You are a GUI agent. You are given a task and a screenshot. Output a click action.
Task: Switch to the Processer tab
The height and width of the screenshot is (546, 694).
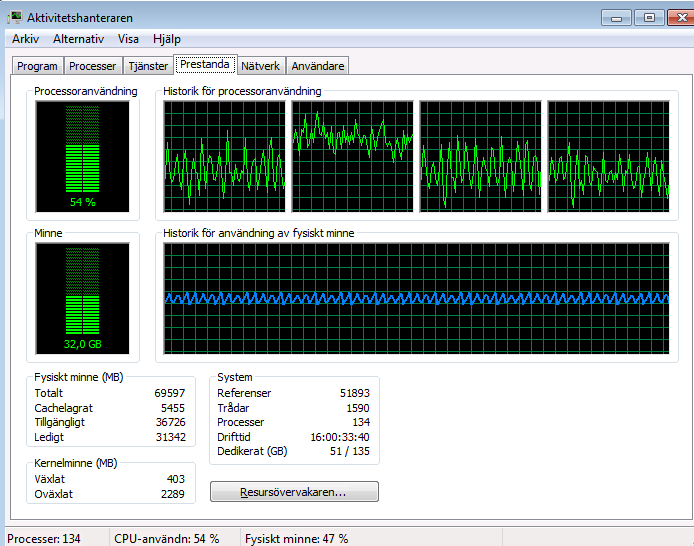click(92, 66)
